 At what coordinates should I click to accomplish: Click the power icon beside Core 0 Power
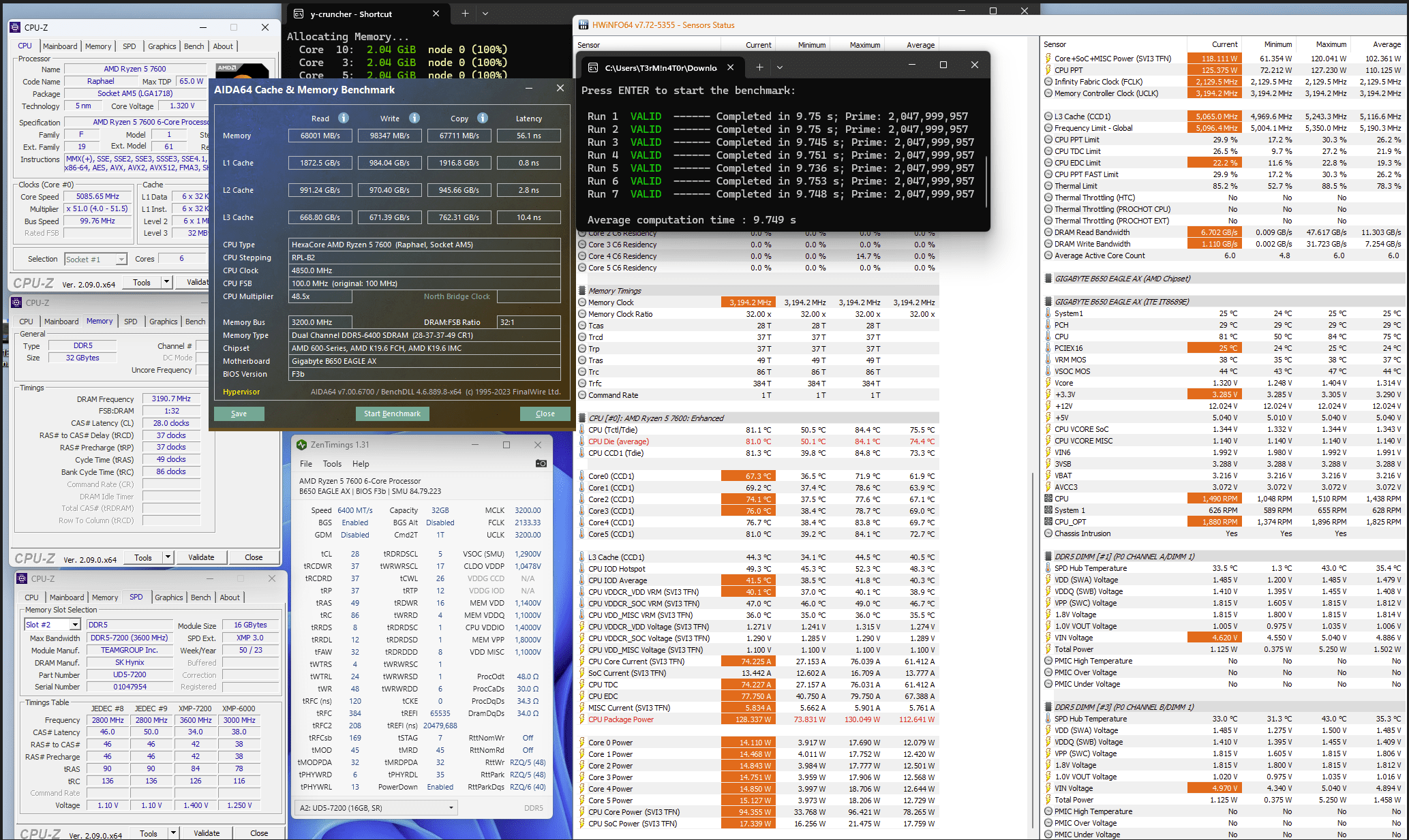coord(582,743)
